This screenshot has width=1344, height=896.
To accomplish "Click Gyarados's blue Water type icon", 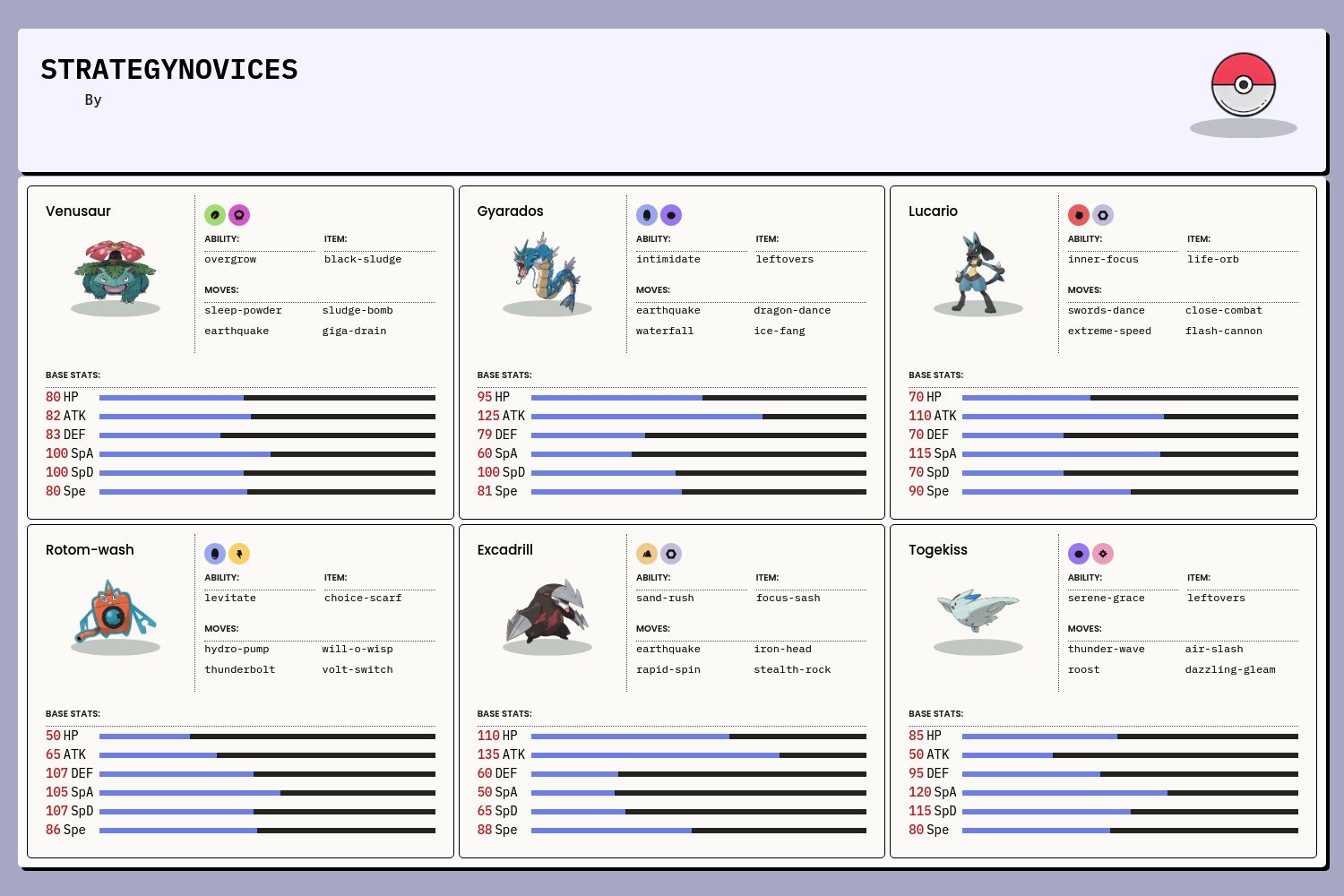I will click(647, 215).
